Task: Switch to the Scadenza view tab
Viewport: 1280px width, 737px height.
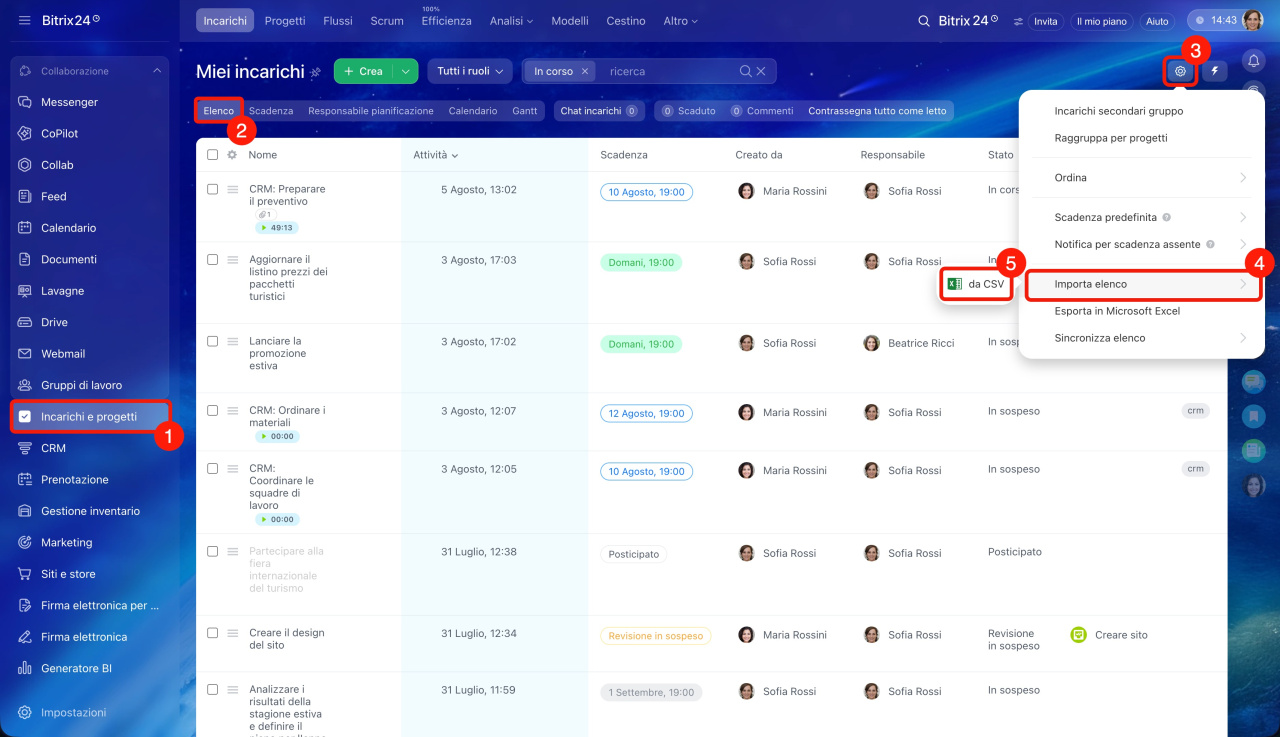Action: click(x=271, y=111)
